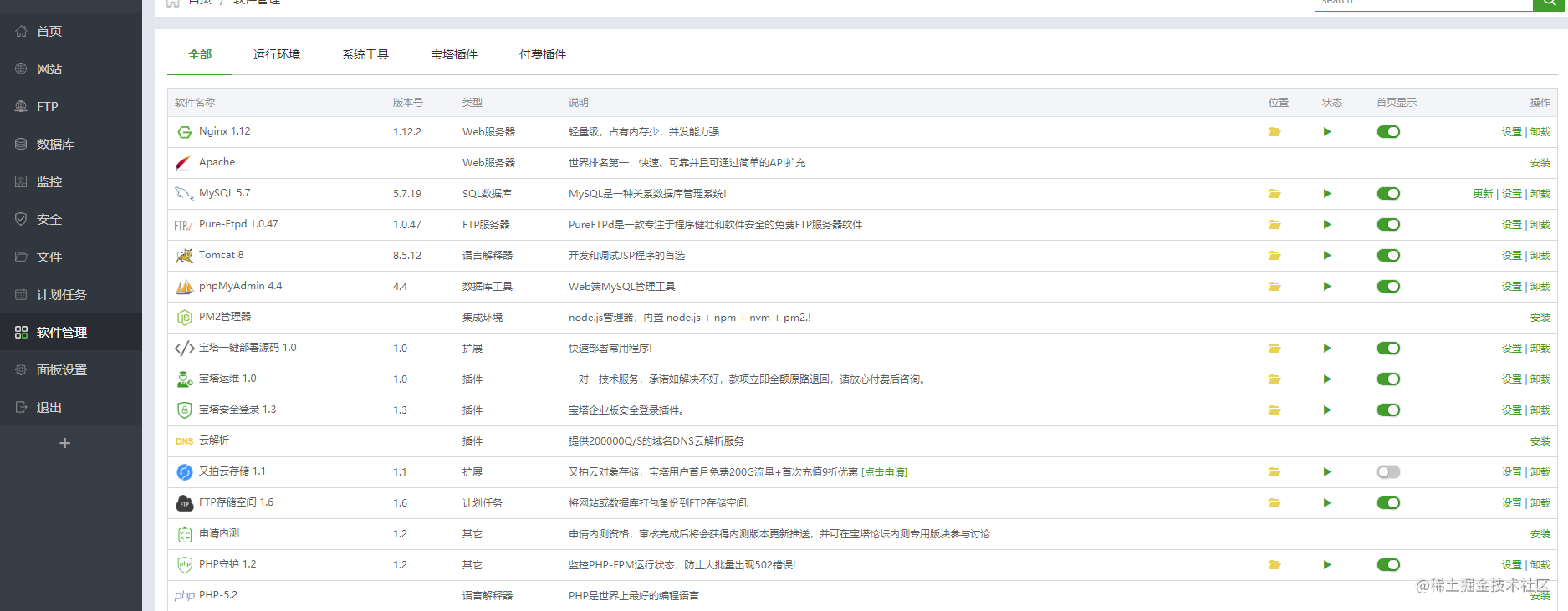Click the MySQL dolphin icon
Viewport: 1568px width, 611px height.
184,194
